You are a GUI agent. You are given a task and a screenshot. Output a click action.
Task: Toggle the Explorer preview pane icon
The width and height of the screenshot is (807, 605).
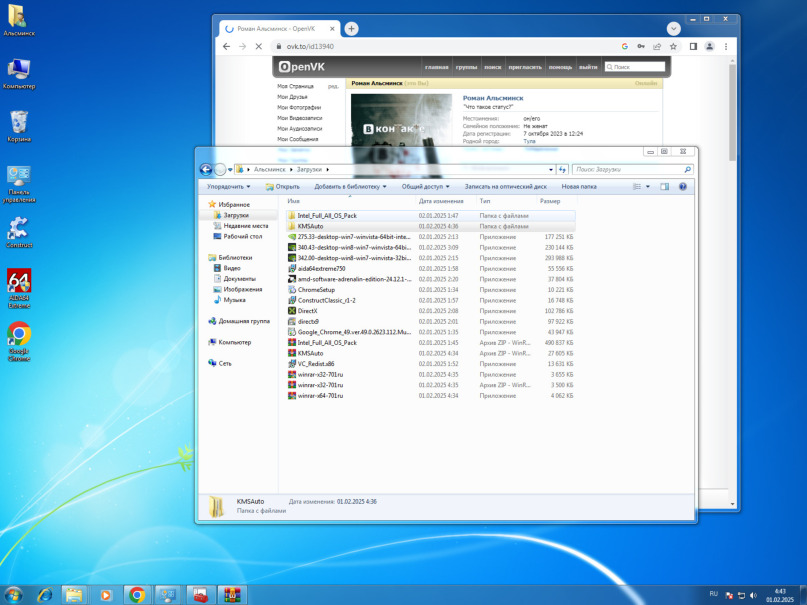click(x=665, y=186)
